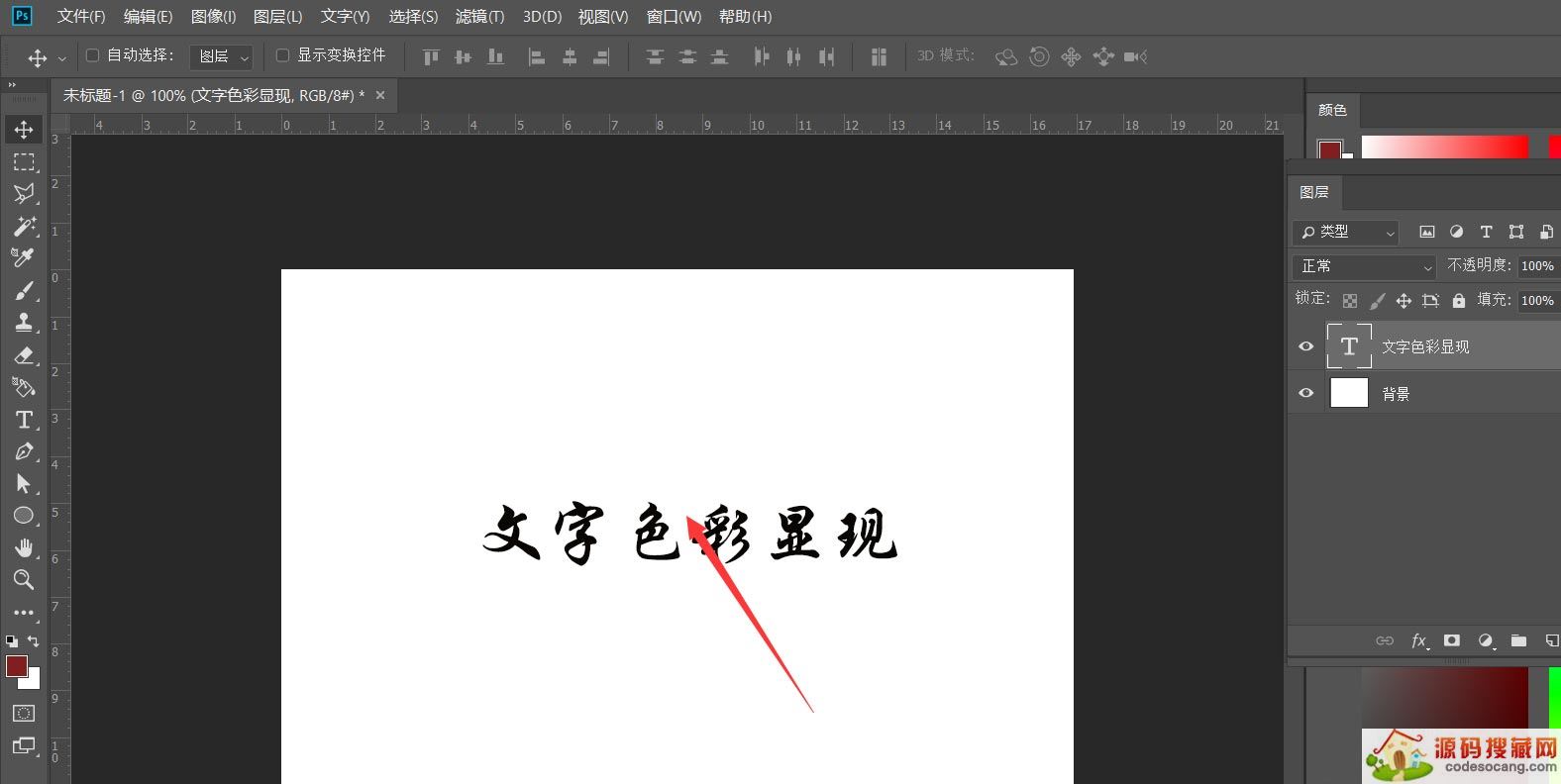The height and width of the screenshot is (784, 1561).
Task: Close the 未标题-1 document tab
Action: click(x=380, y=95)
